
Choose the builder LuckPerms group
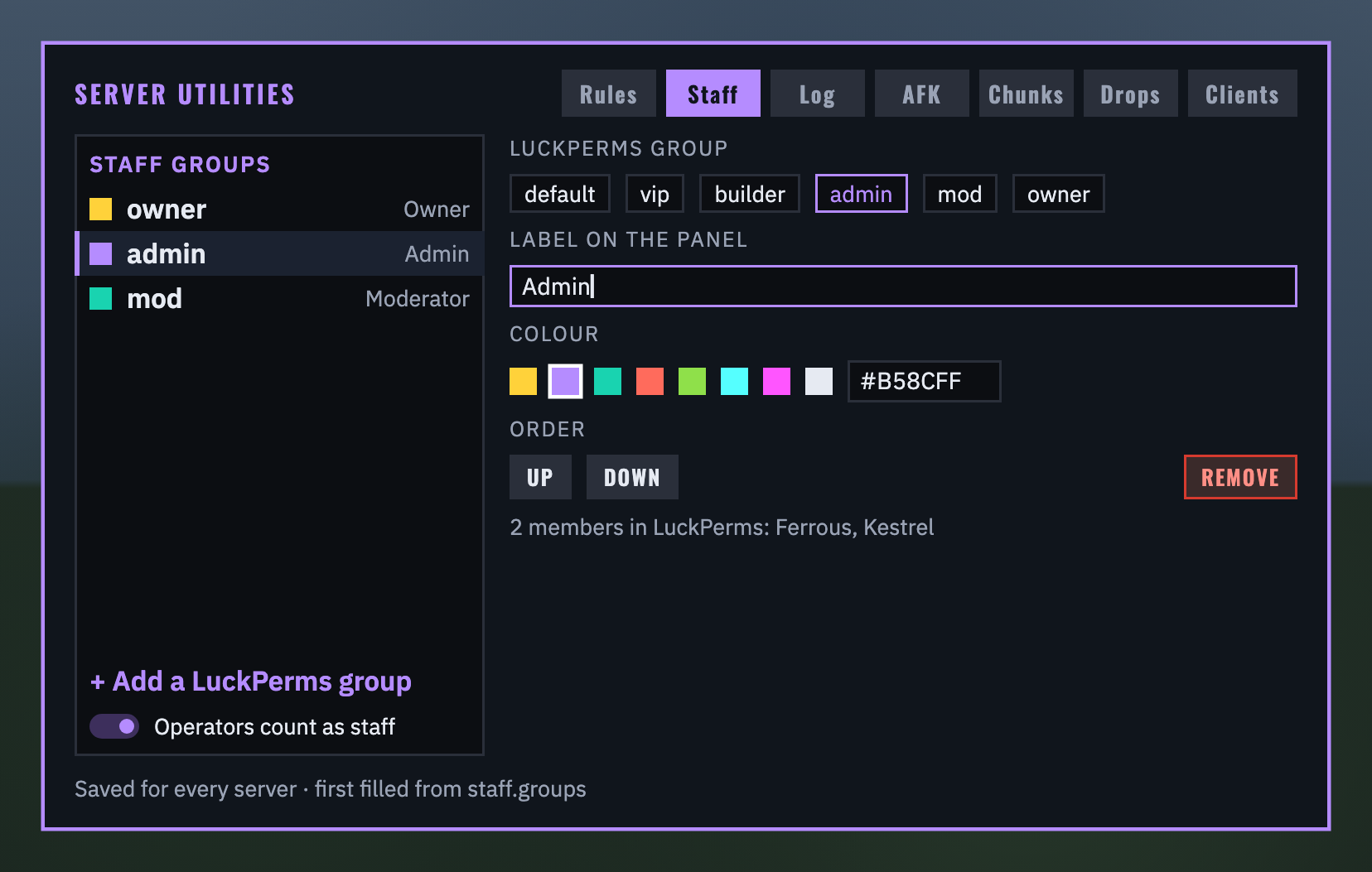pyautogui.click(x=750, y=194)
